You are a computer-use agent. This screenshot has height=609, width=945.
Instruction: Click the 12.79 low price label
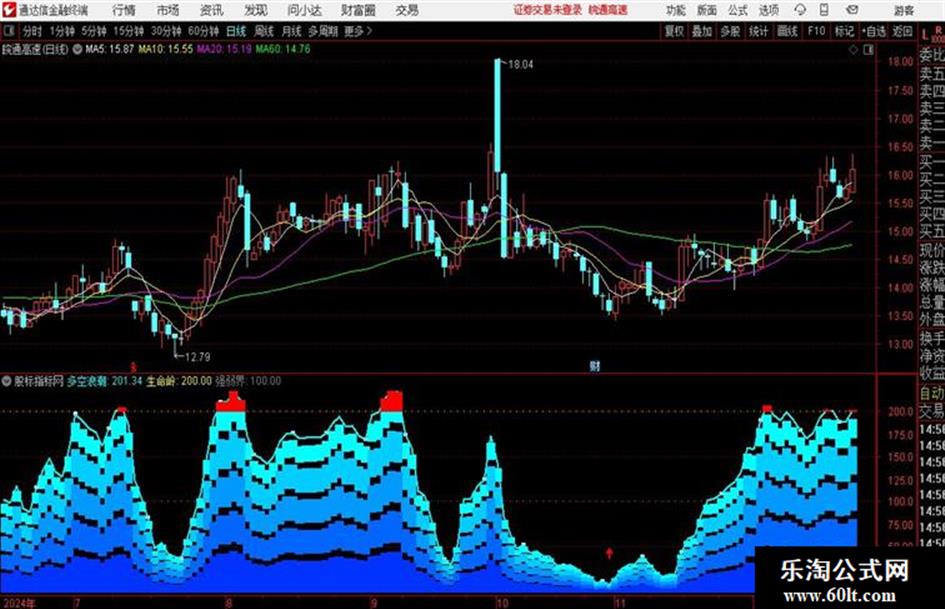coord(197,357)
